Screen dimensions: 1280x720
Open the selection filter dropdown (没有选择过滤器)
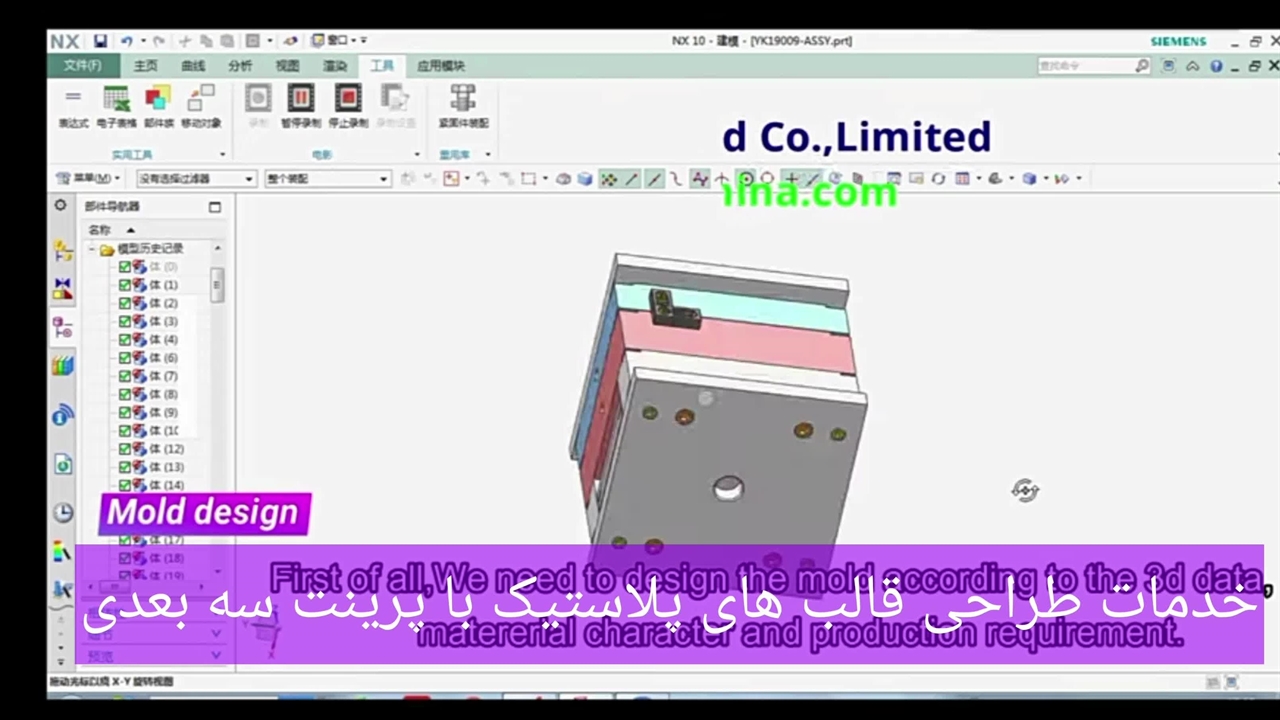[x=196, y=179]
